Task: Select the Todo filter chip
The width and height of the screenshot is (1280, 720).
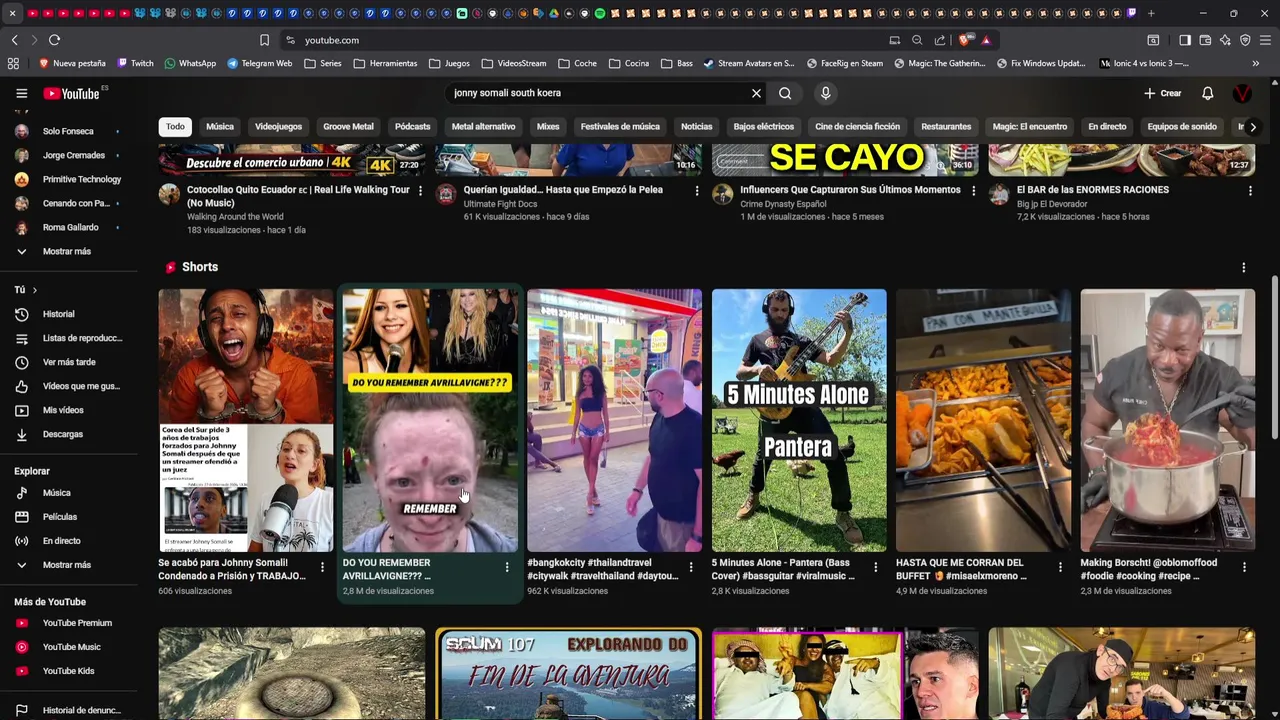Action: tap(175, 127)
